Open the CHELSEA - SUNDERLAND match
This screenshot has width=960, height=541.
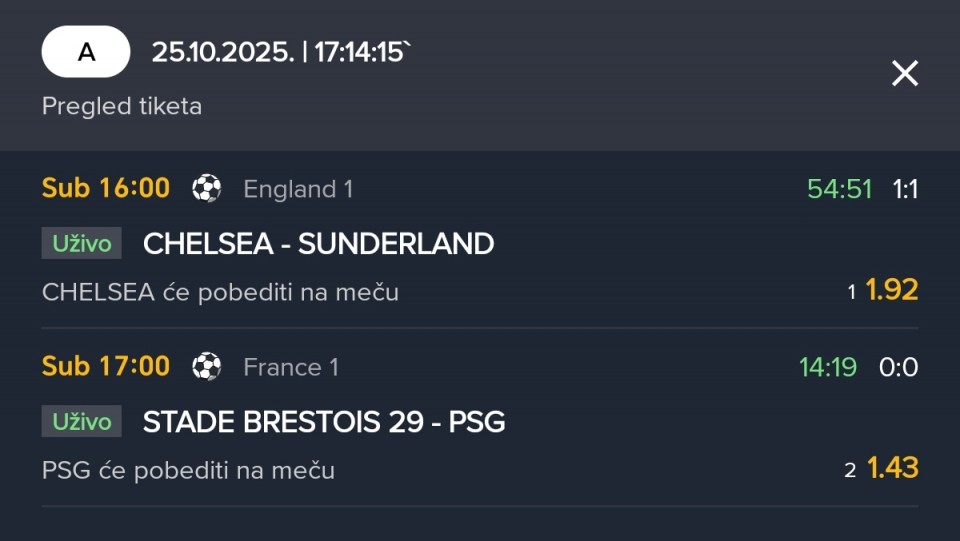318,243
